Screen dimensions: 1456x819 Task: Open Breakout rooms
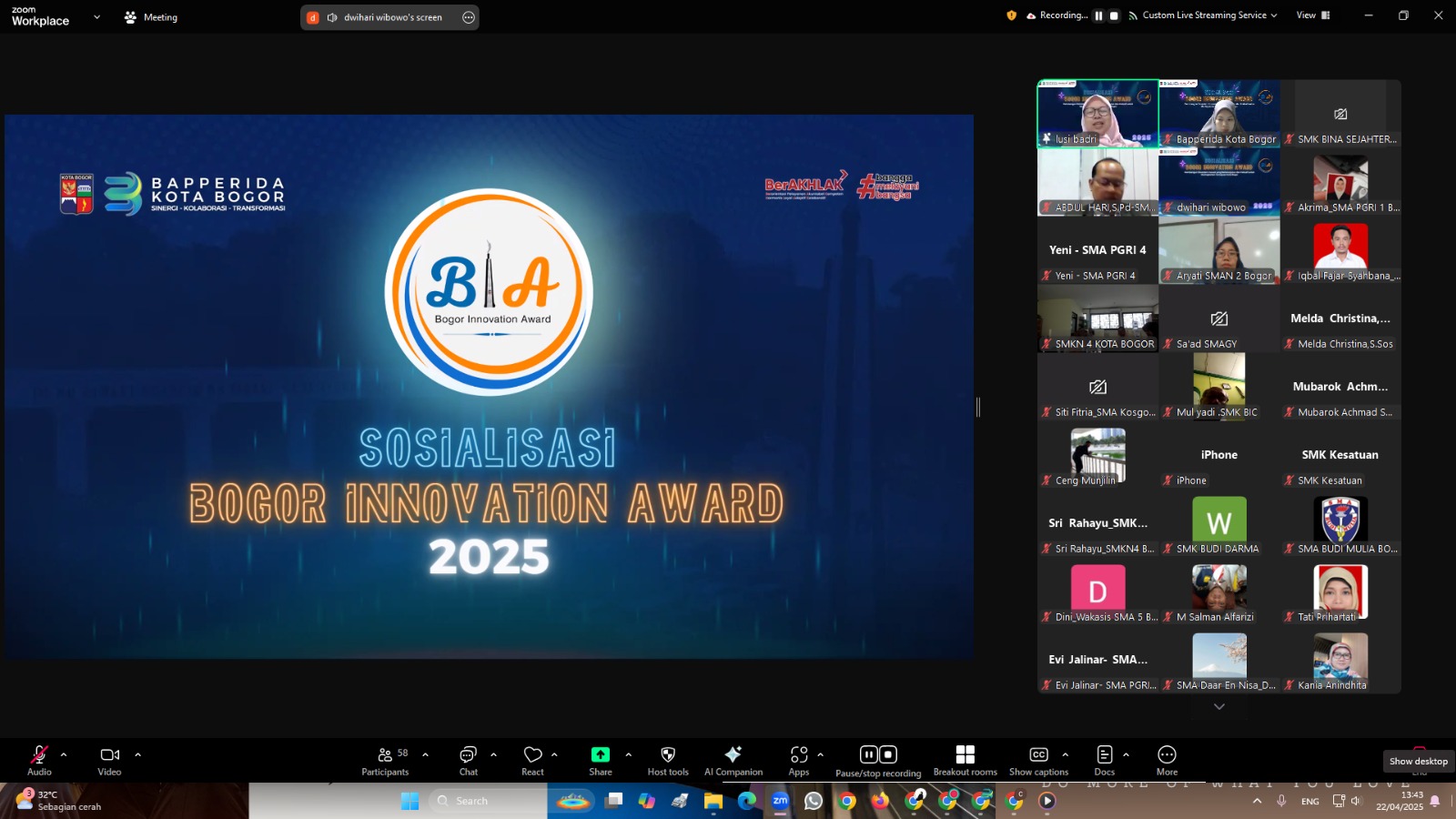[966, 760]
